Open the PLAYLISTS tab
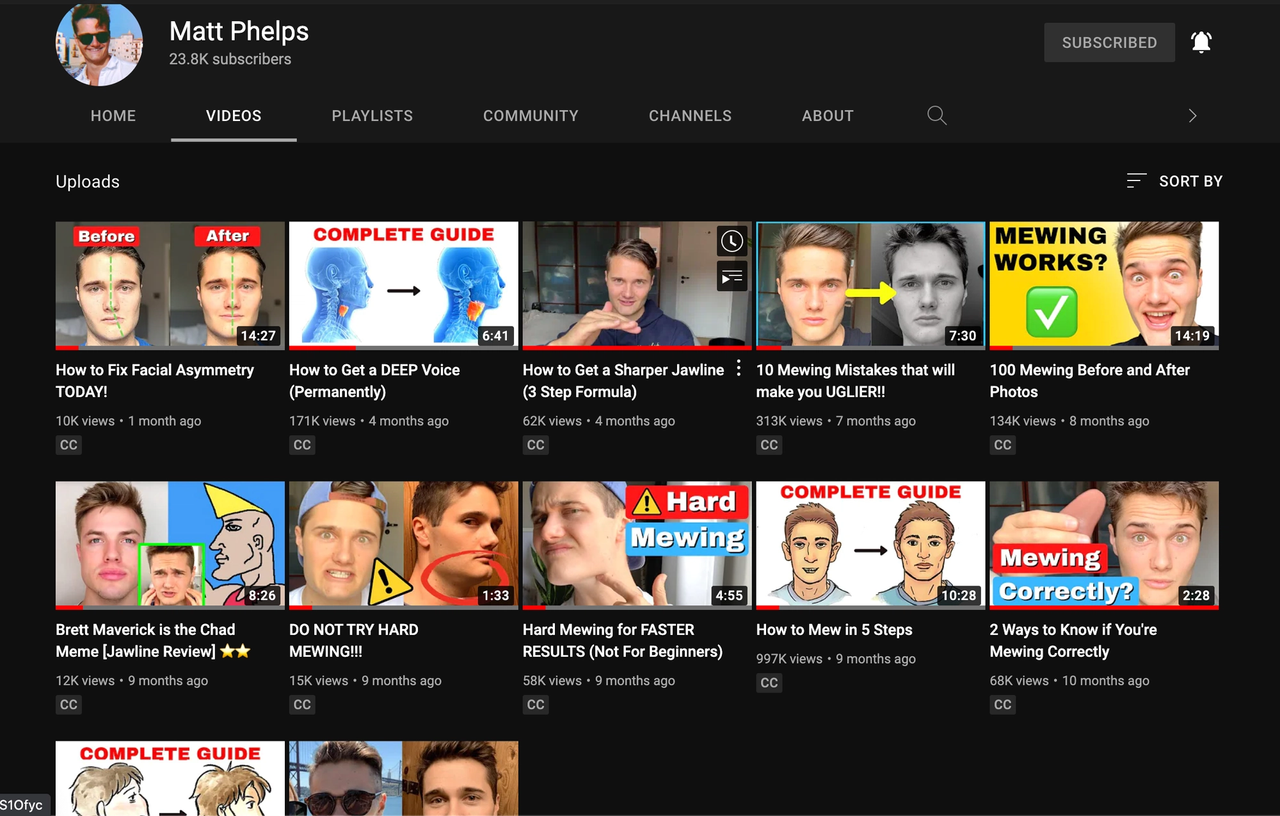 pos(372,116)
